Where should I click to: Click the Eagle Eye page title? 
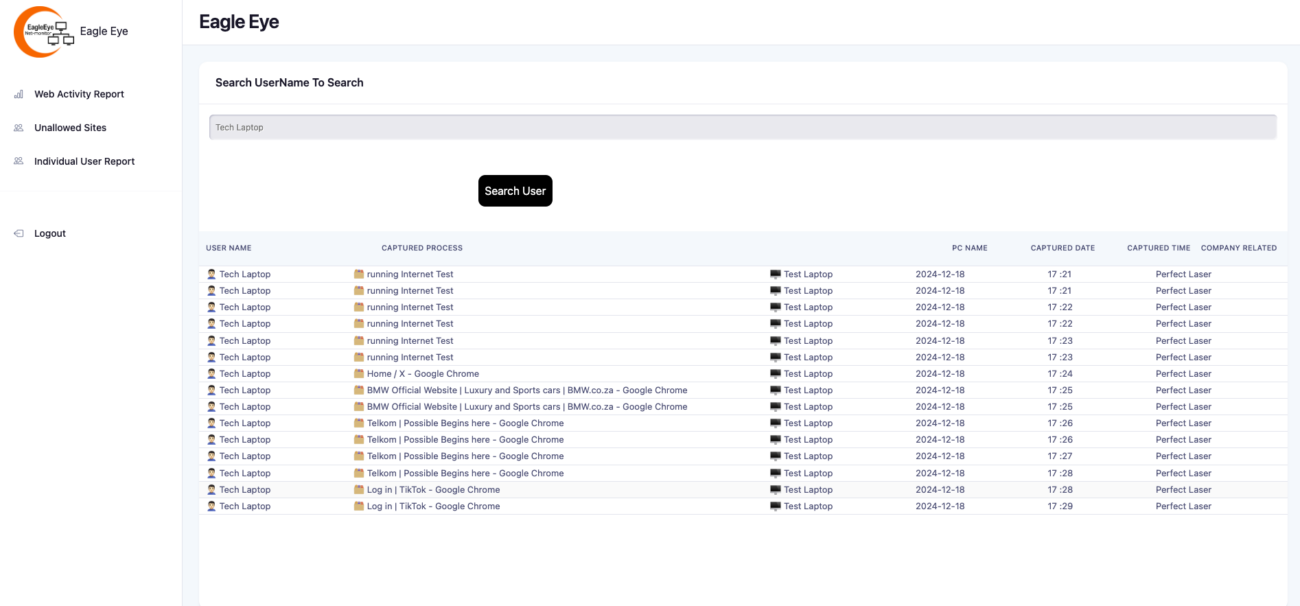coord(239,22)
